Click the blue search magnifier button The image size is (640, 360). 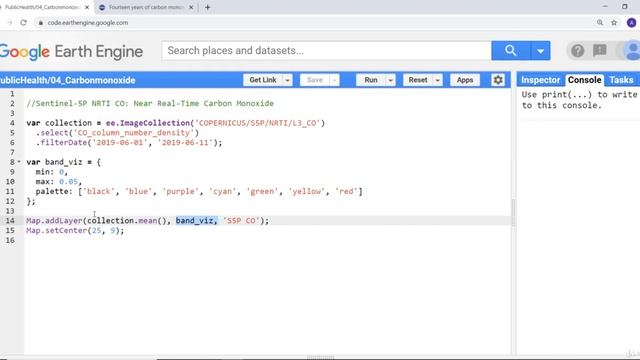pyautogui.click(x=511, y=51)
